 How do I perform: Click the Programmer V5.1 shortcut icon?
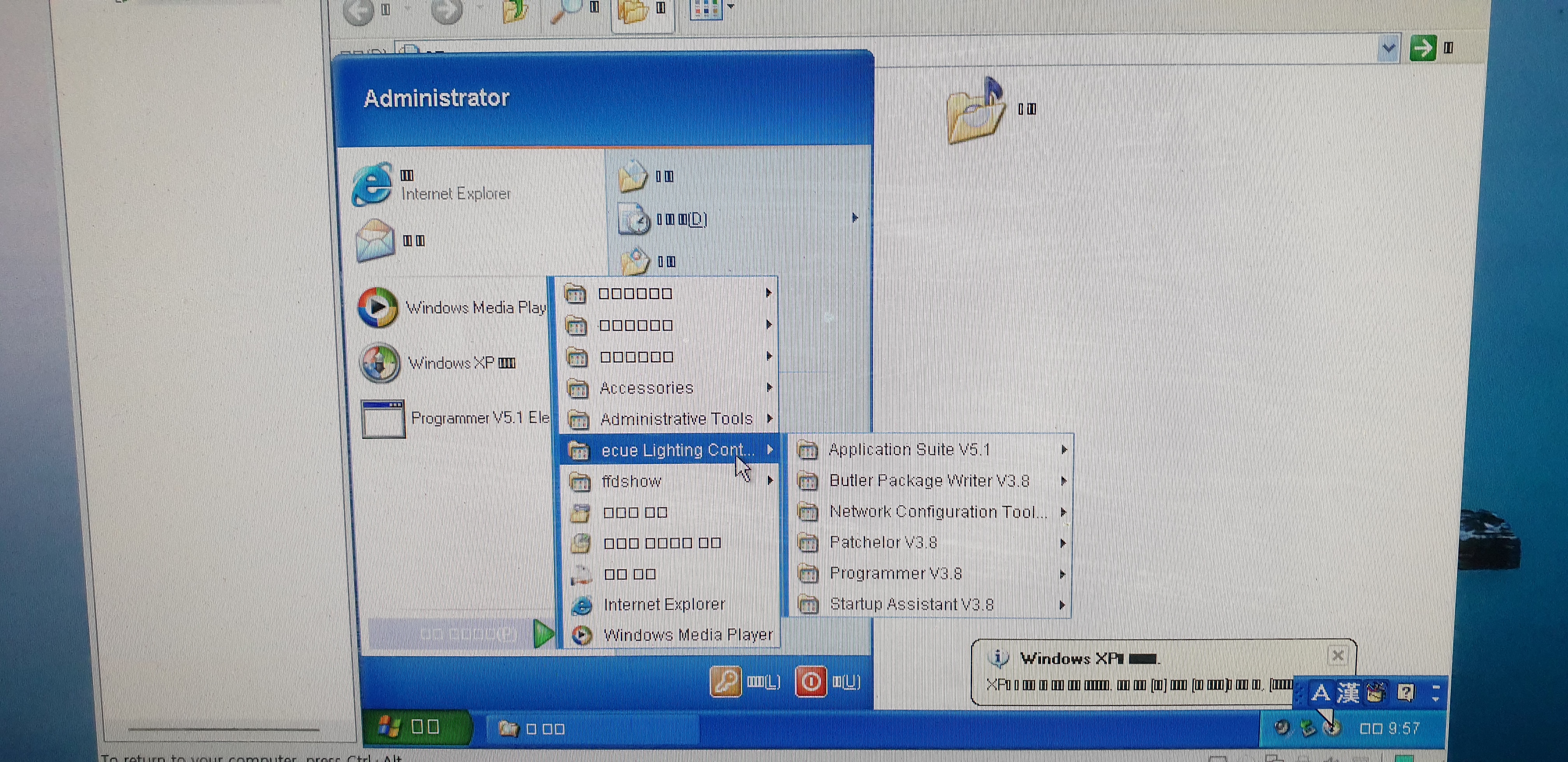[382, 419]
